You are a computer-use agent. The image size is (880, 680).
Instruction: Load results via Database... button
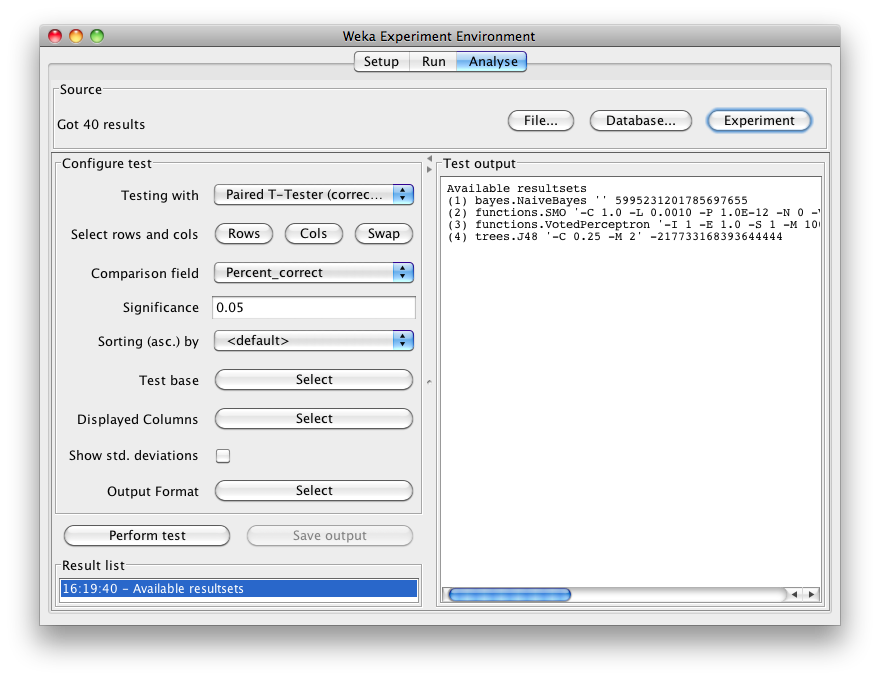[x=640, y=121]
